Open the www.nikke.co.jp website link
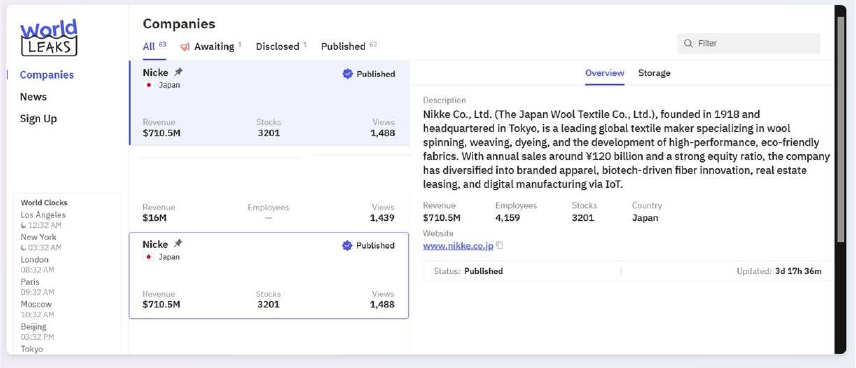This screenshot has width=856, height=368. (458, 246)
